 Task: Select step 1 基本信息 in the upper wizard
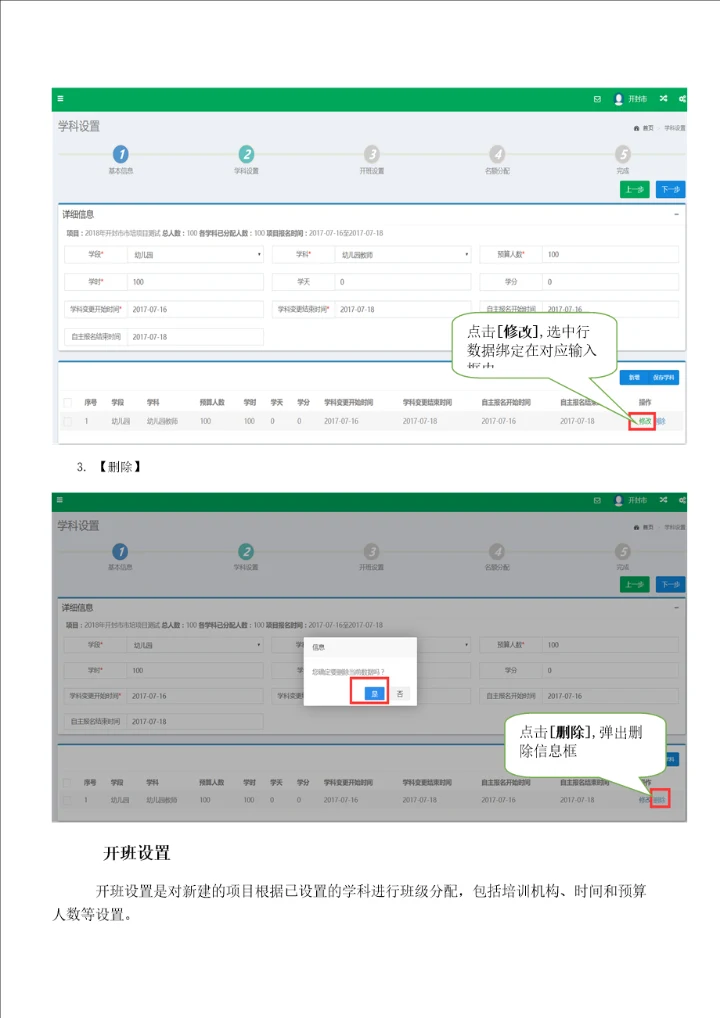(120, 154)
